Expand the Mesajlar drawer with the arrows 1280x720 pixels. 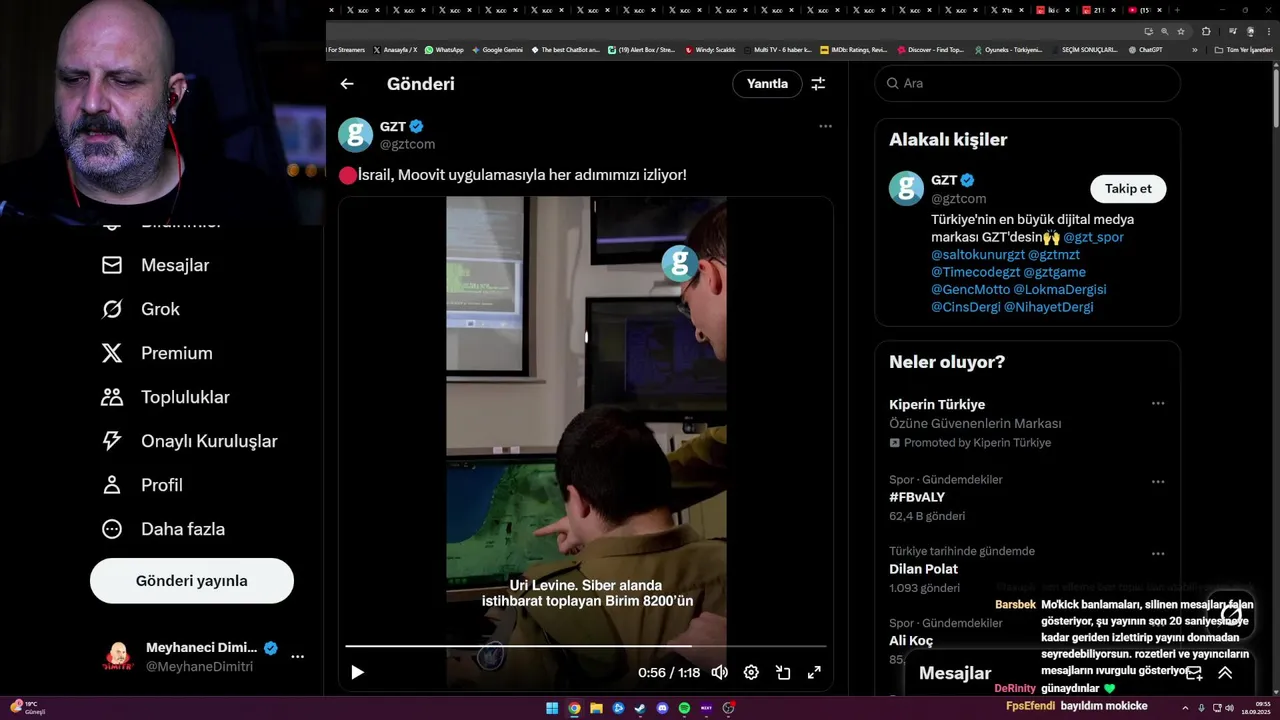1225,673
